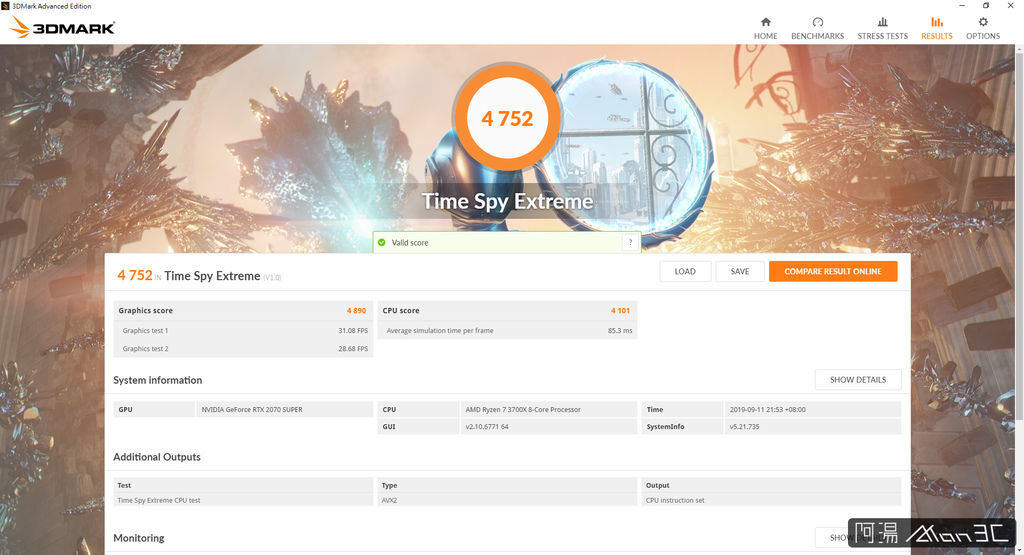Screen dimensions: 1024x555
Task: Click the CPU instruction set output value
Action: coord(675,500)
